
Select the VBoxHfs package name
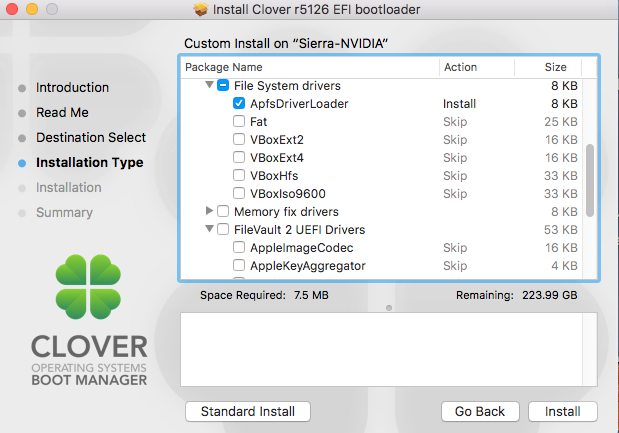point(274,175)
